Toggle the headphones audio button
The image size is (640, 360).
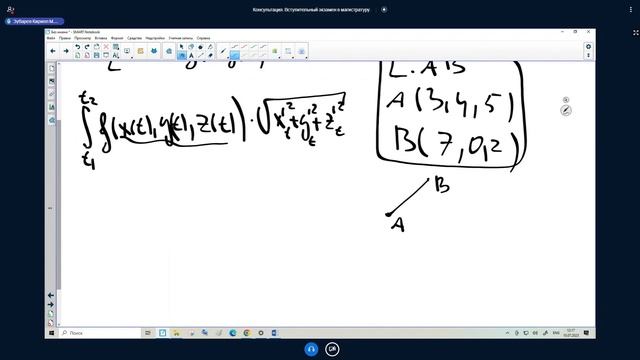pyautogui.click(x=311, y=349)
